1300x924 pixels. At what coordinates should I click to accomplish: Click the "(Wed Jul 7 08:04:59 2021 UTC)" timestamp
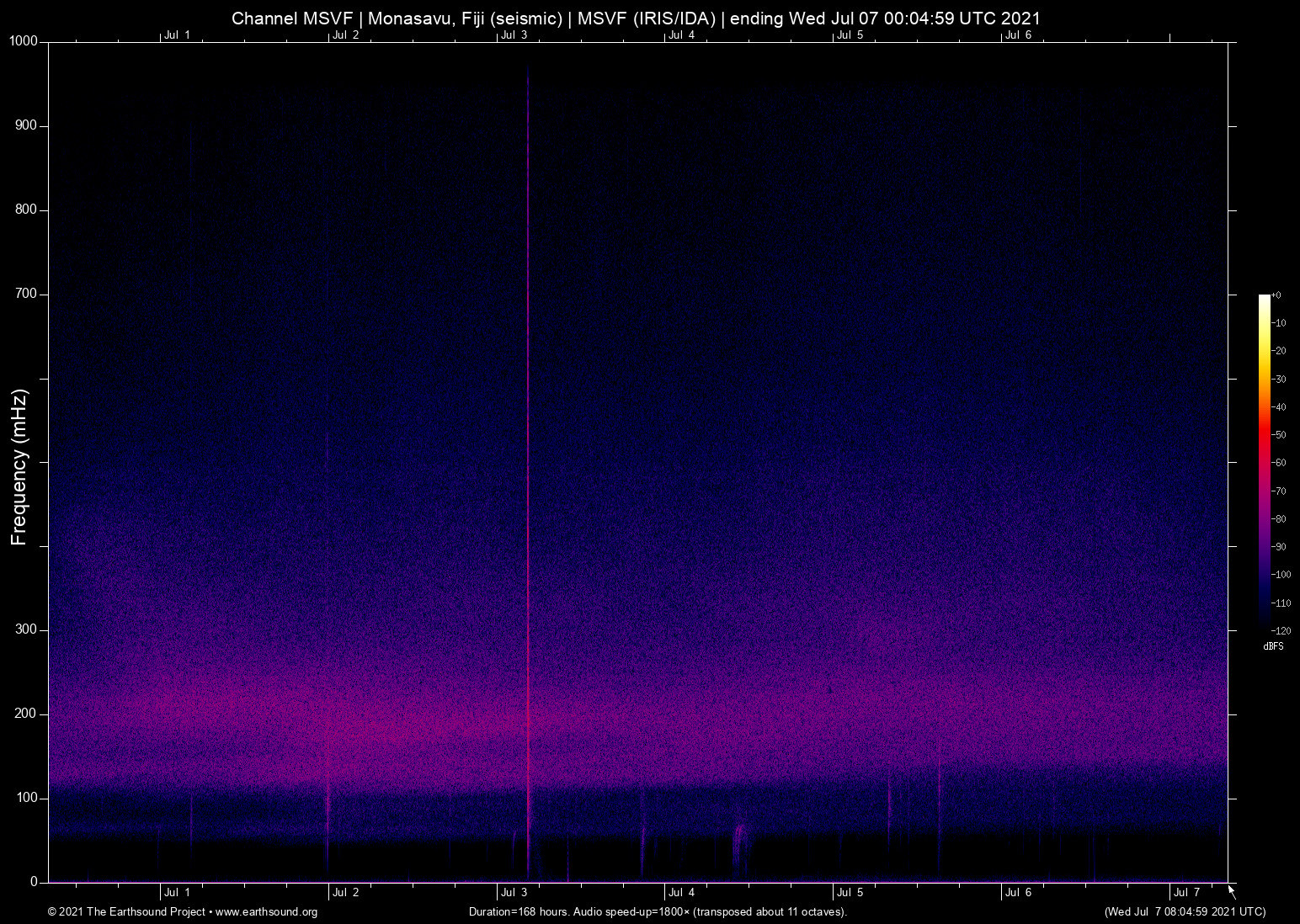1185,912
